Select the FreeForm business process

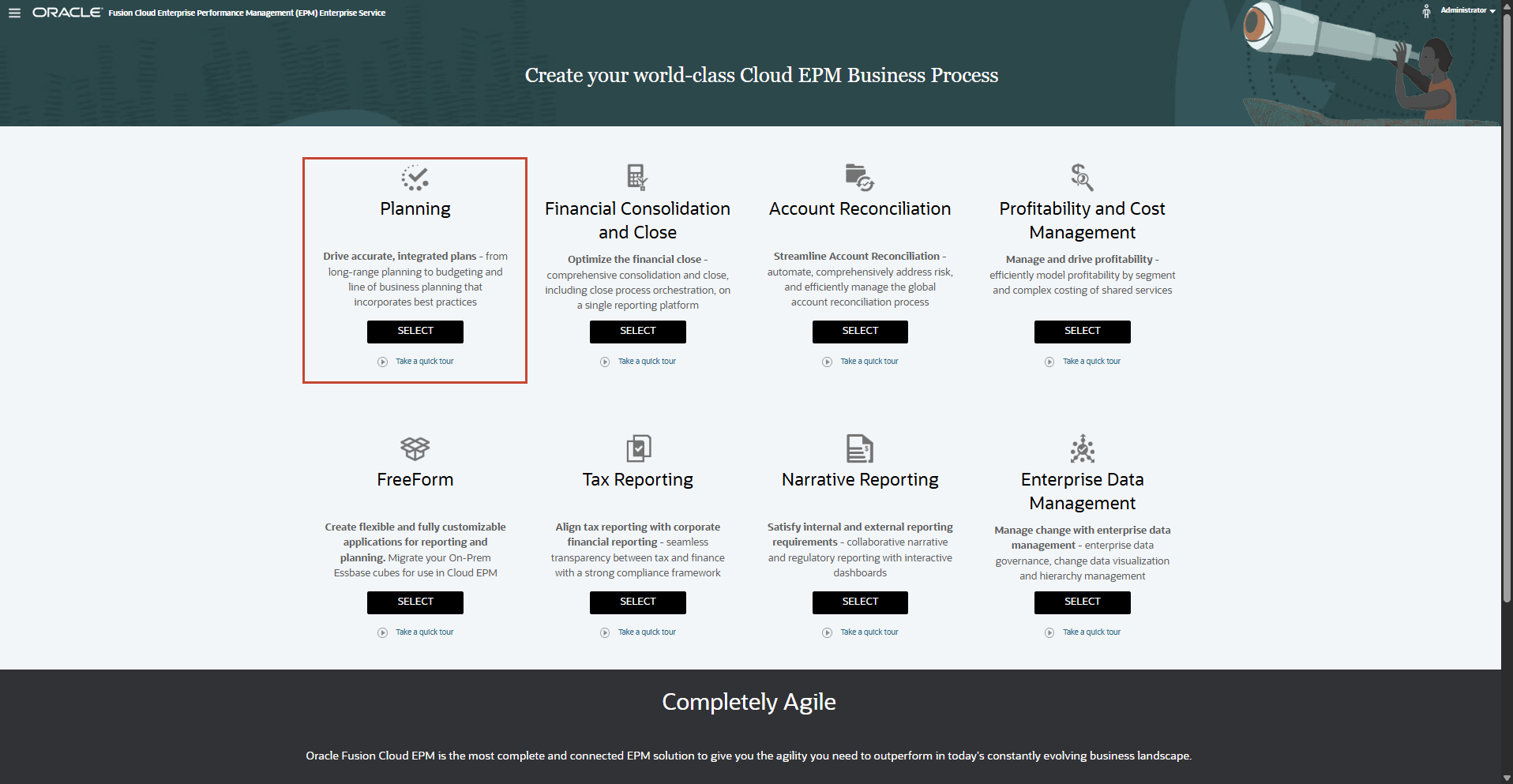[x=415, y=602]
